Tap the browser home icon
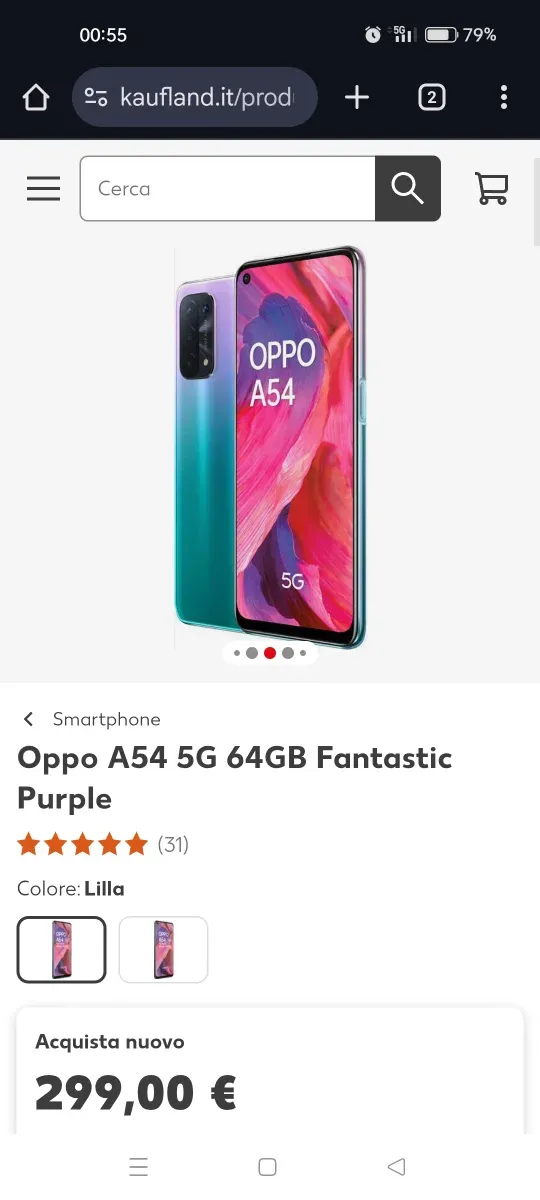Screen dimensions: 540x1200 tap(36, 97)
